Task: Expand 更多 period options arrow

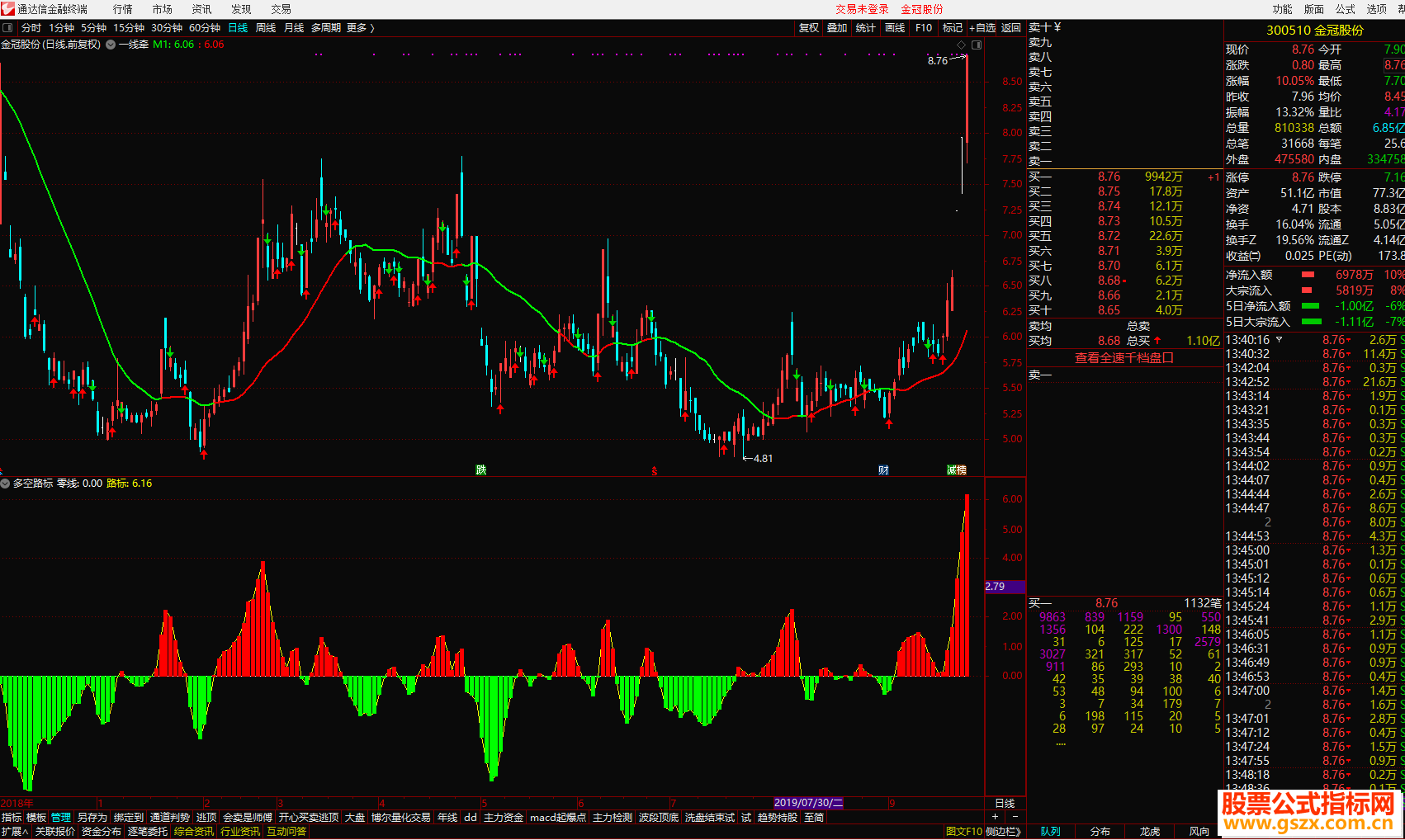Action: pos(371,28)
